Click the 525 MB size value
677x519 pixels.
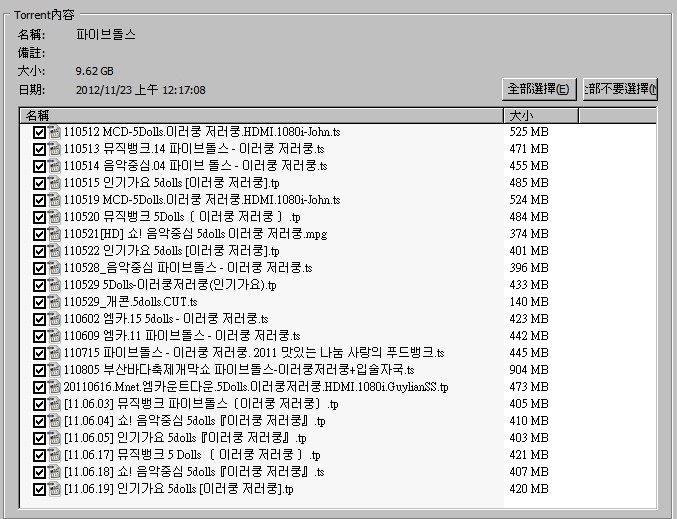coord(529,132)
